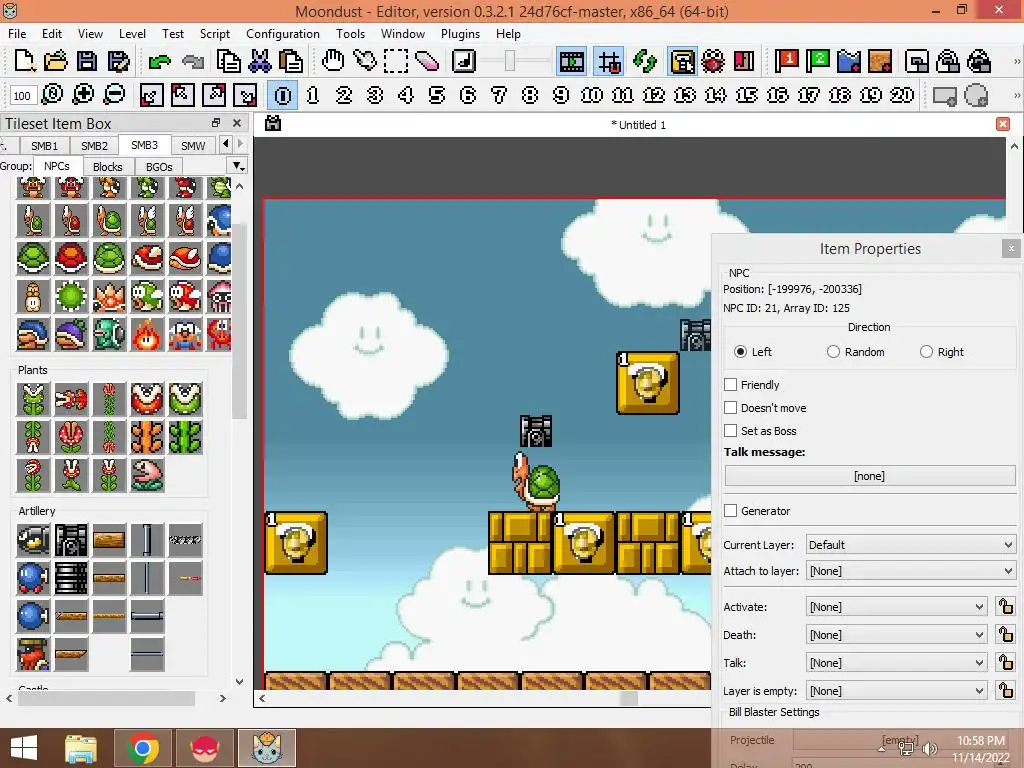1024x768 pixels.
Task: Open tileset group options arrow
Action: 238,166
